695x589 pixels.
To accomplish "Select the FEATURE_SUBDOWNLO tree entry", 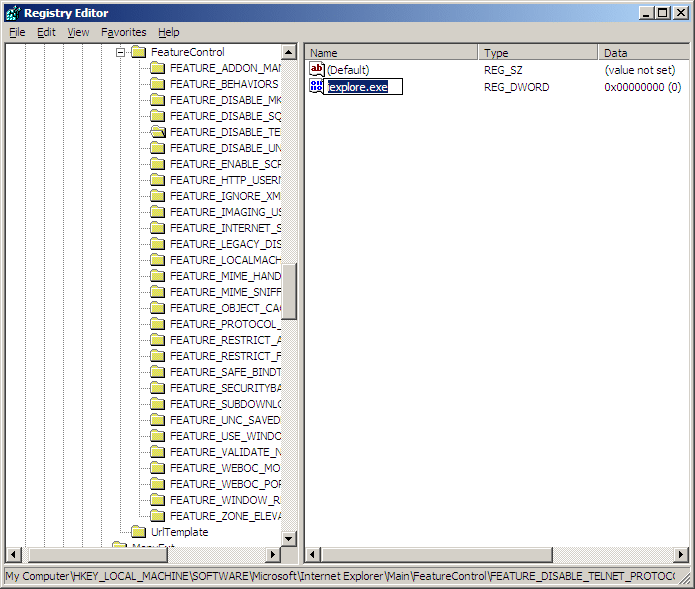I will click(x=226, y=404).
